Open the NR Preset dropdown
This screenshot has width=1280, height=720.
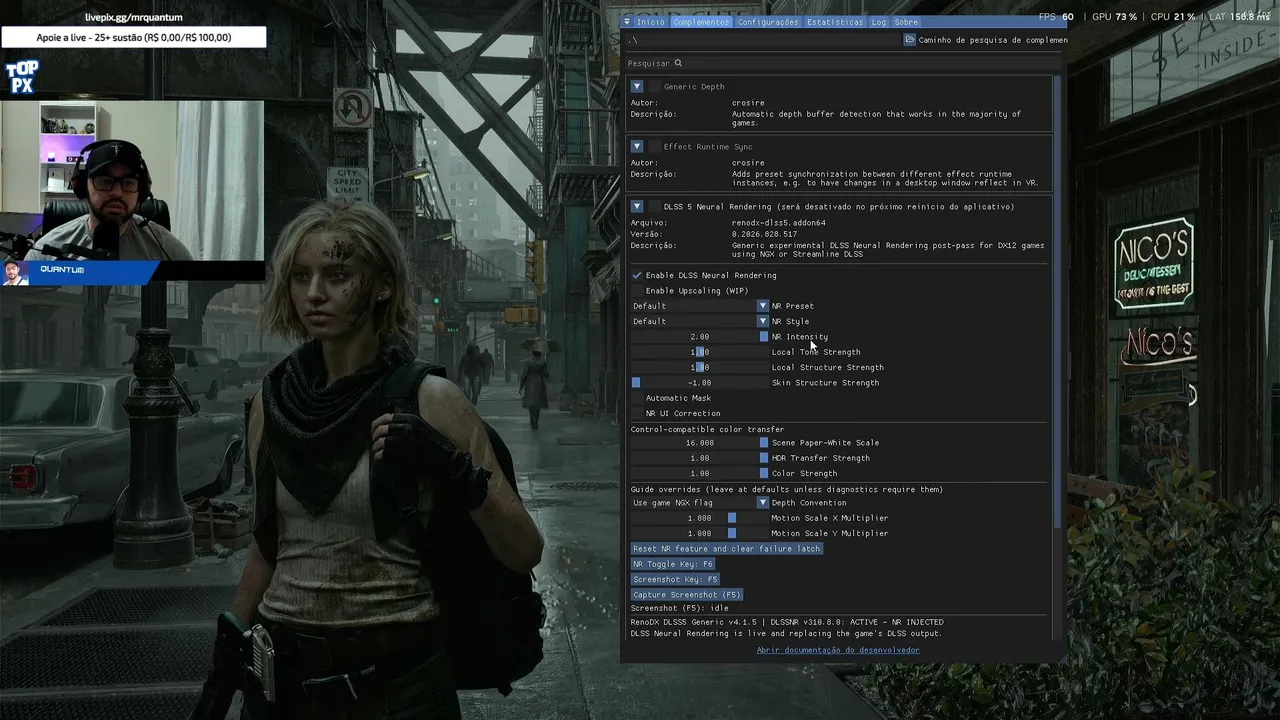[x=699, y=306]
